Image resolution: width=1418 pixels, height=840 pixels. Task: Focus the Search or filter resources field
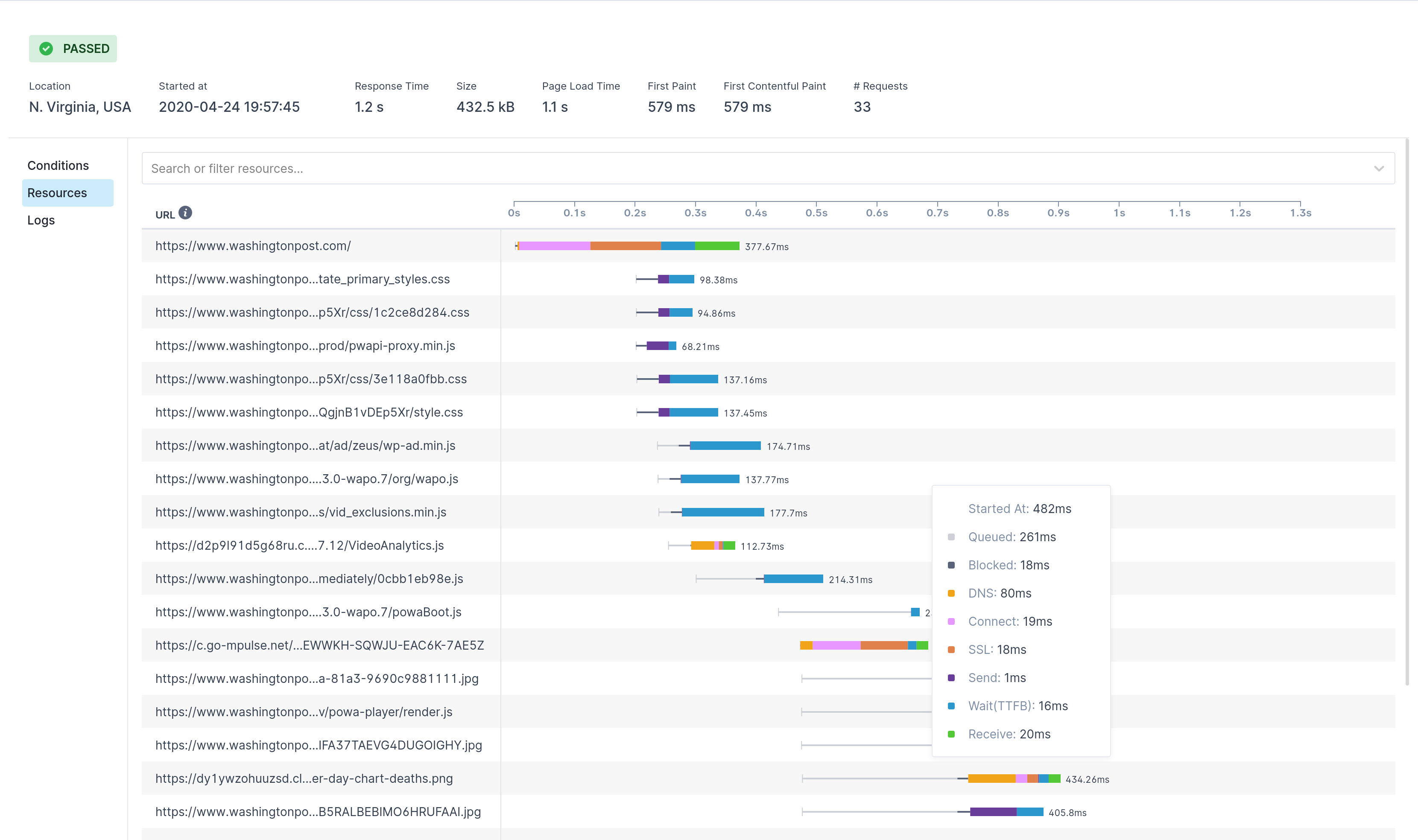point(736,169)
